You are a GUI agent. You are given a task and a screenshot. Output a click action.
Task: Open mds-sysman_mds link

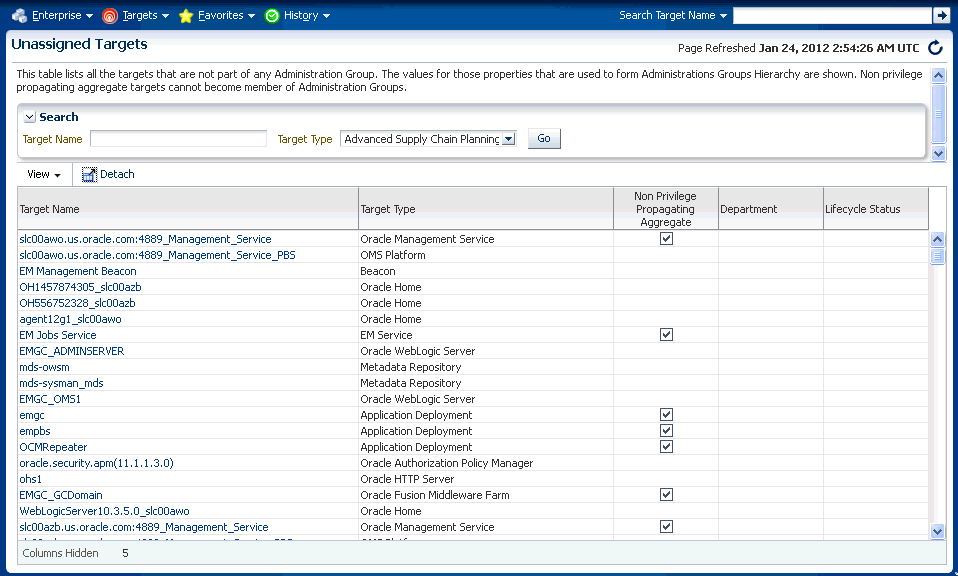61,383
